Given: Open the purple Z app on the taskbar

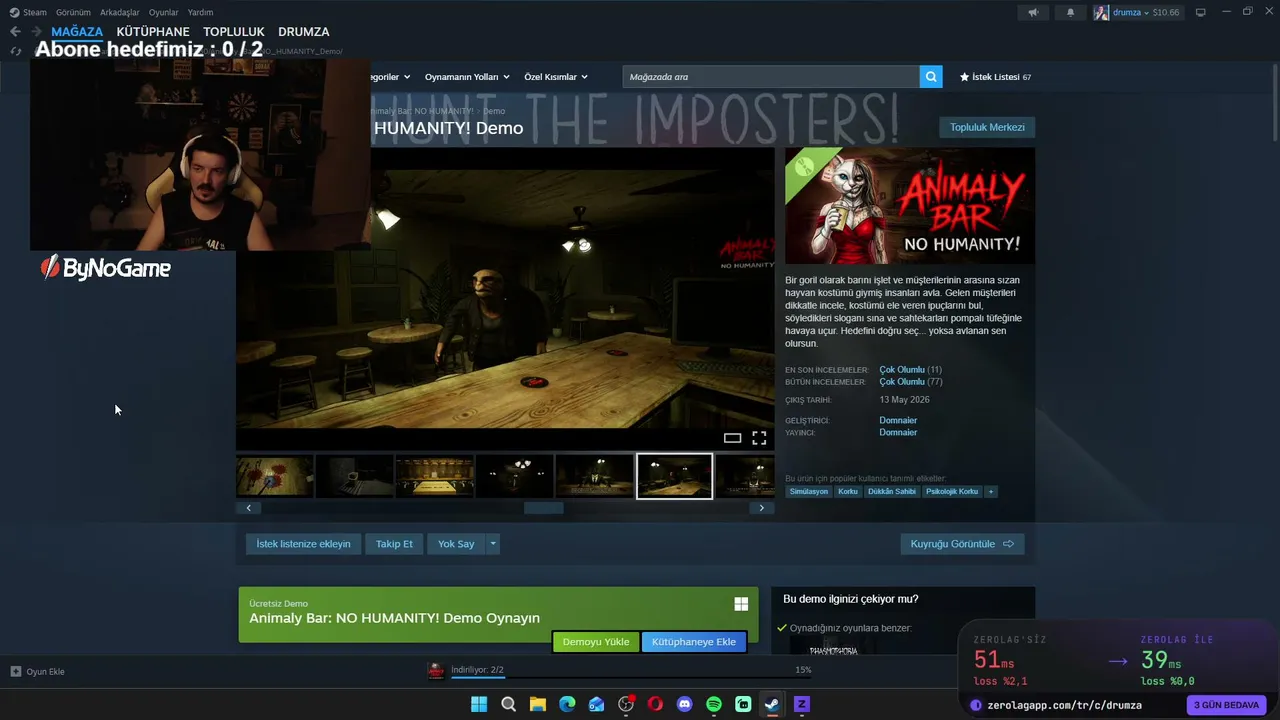Looking at the screenshot, I should pos(801,704).
